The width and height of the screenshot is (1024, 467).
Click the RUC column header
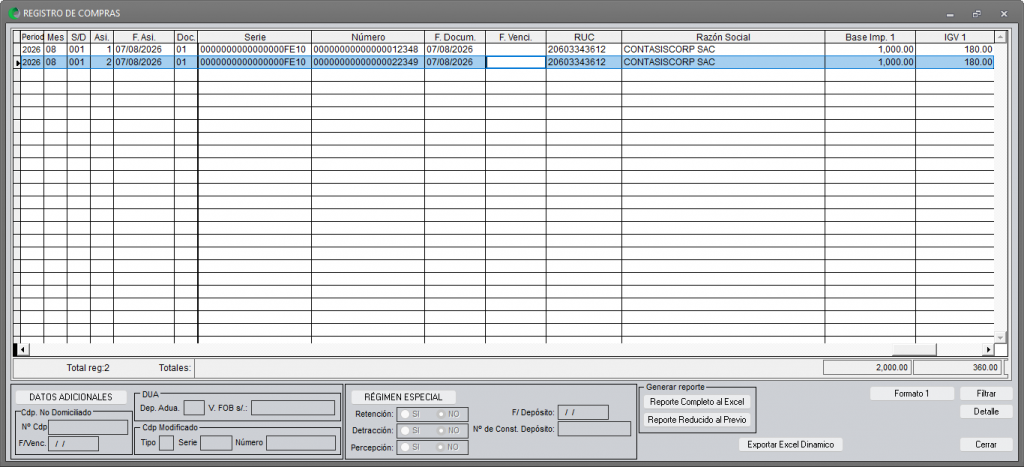coord(583,37)
